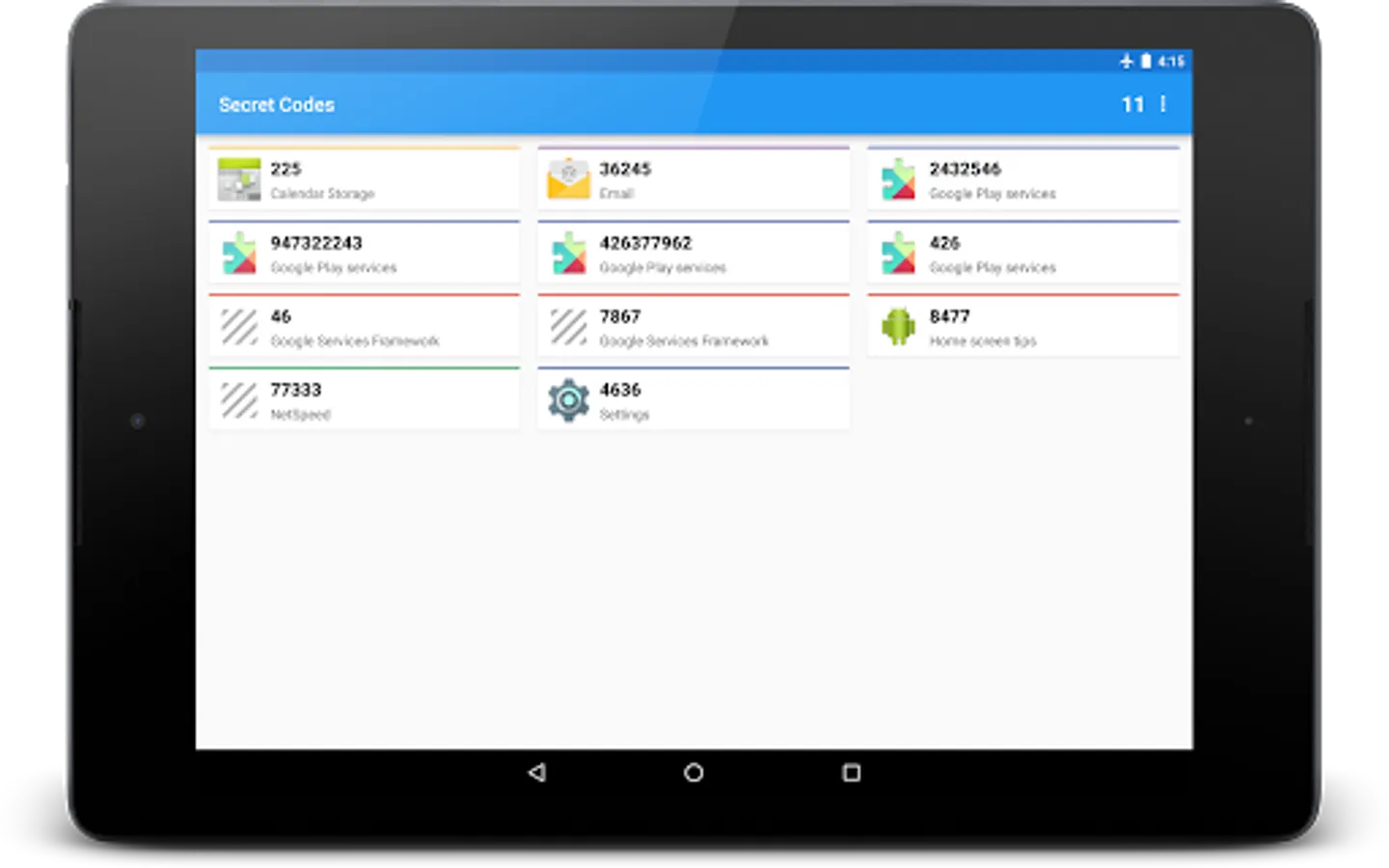Tap the striped placeholder icon beside 77333
The image size is (1389, 868).
pyautogui.click(x=239, y=400)
